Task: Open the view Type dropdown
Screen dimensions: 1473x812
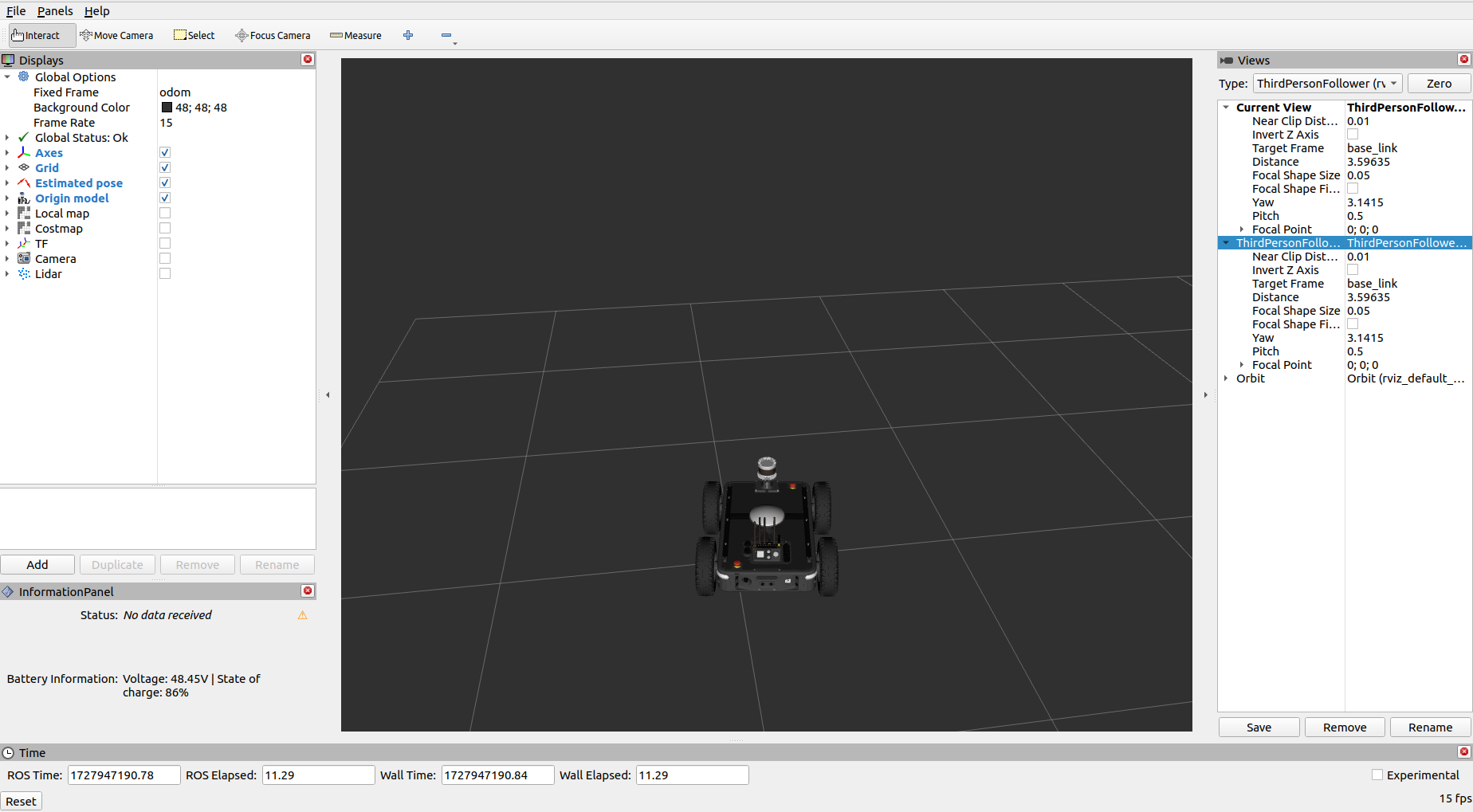Action: [x=1327, y=84]
